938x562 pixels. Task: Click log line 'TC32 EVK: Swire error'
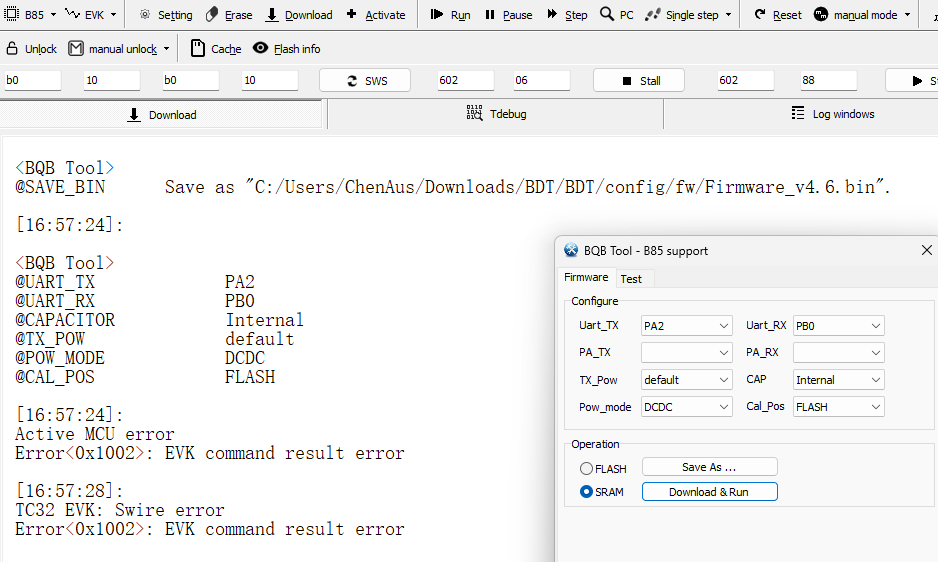point(120,510)
